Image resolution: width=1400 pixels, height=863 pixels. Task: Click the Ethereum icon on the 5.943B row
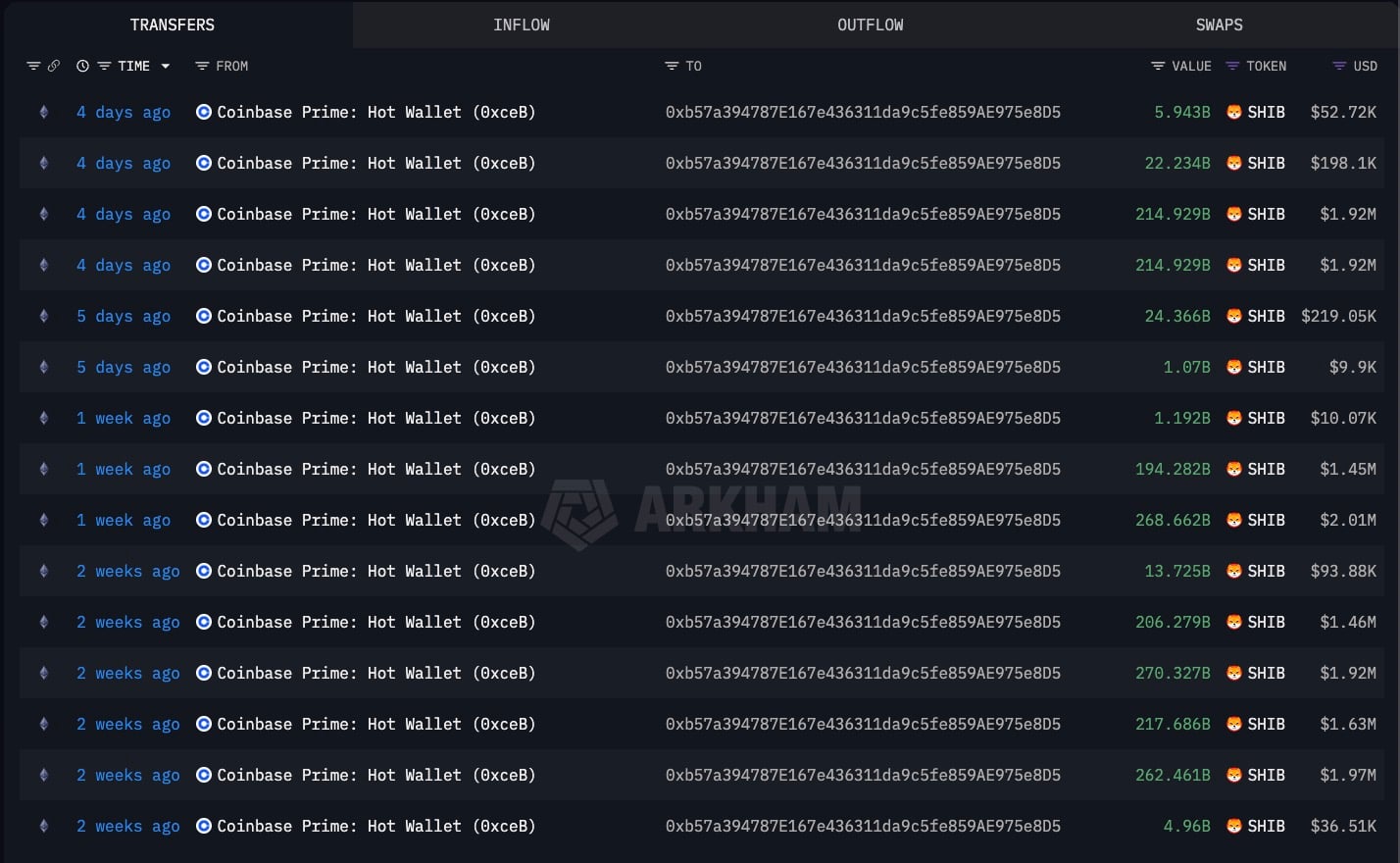click(x=43, y=112)
